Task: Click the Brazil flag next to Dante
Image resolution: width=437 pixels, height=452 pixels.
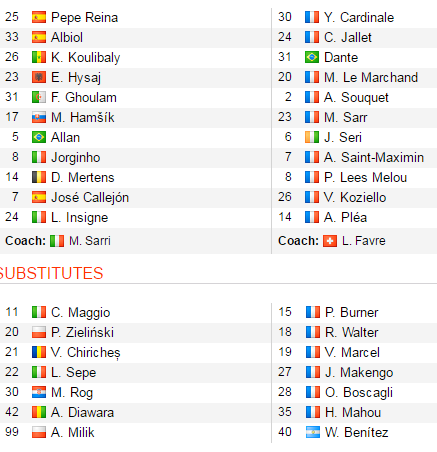Action: click(x=312, y=57)
